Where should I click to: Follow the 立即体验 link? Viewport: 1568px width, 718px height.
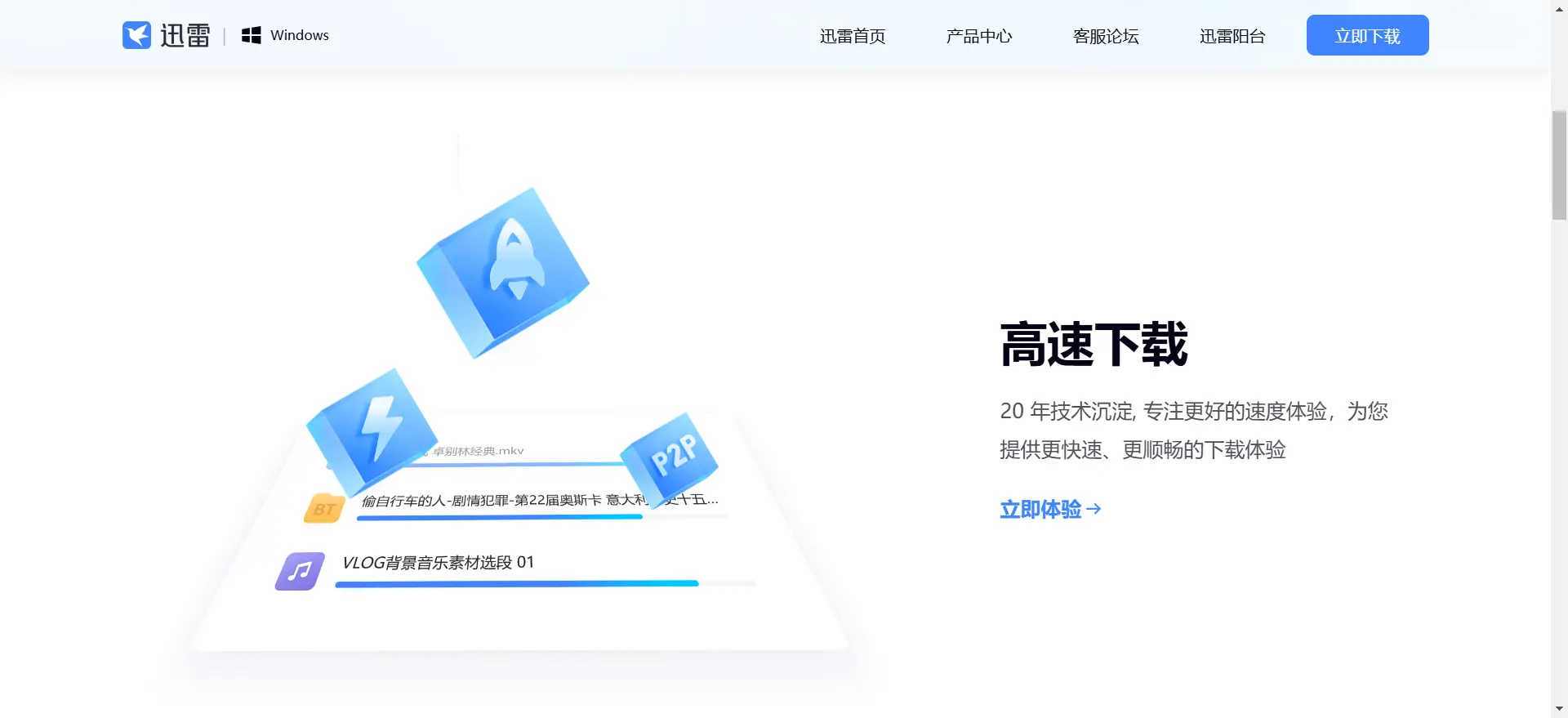pyautogui.click(x=1051, y=509)
